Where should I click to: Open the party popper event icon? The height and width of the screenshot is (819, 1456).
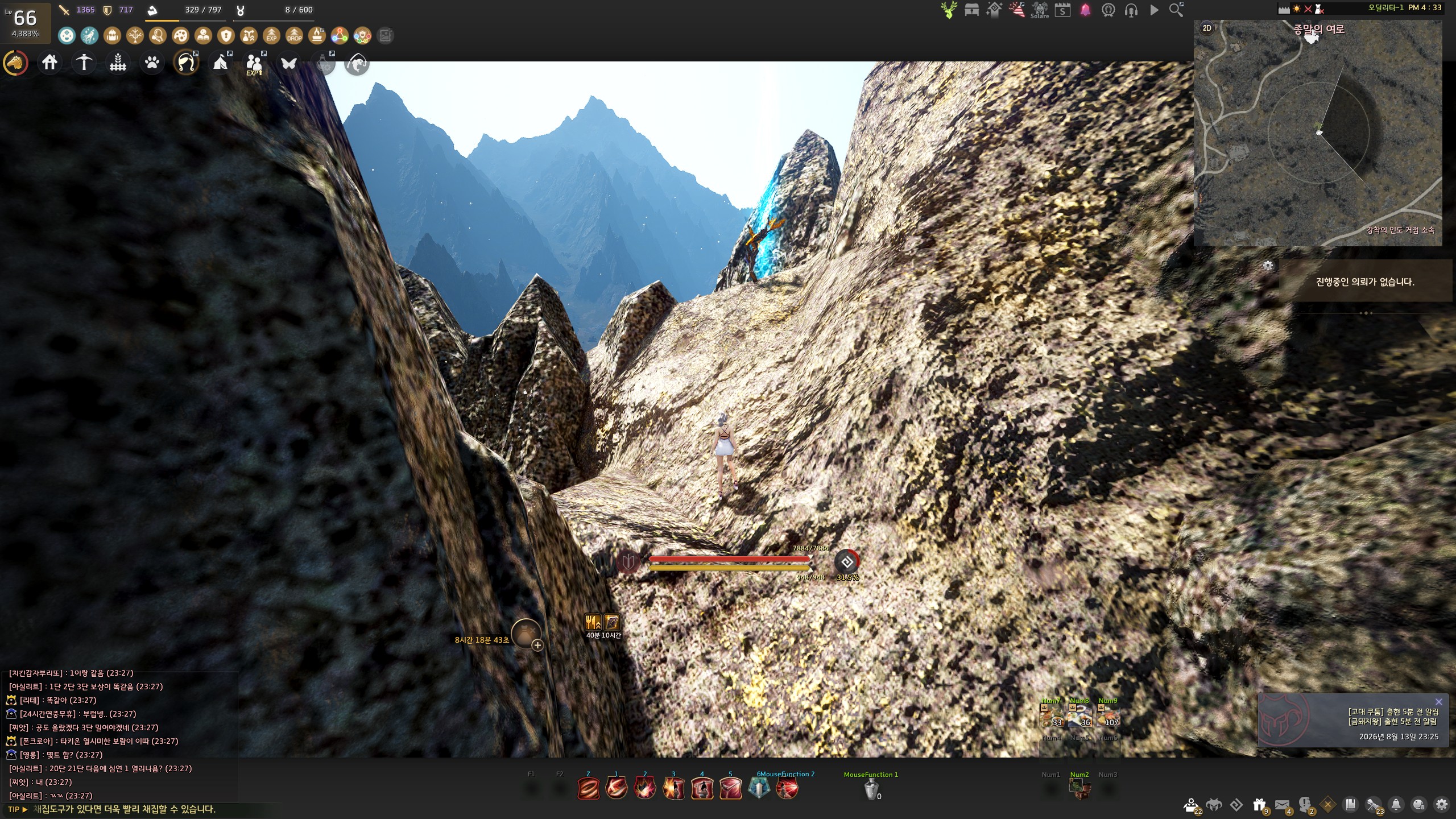[x=1017, y=10]
